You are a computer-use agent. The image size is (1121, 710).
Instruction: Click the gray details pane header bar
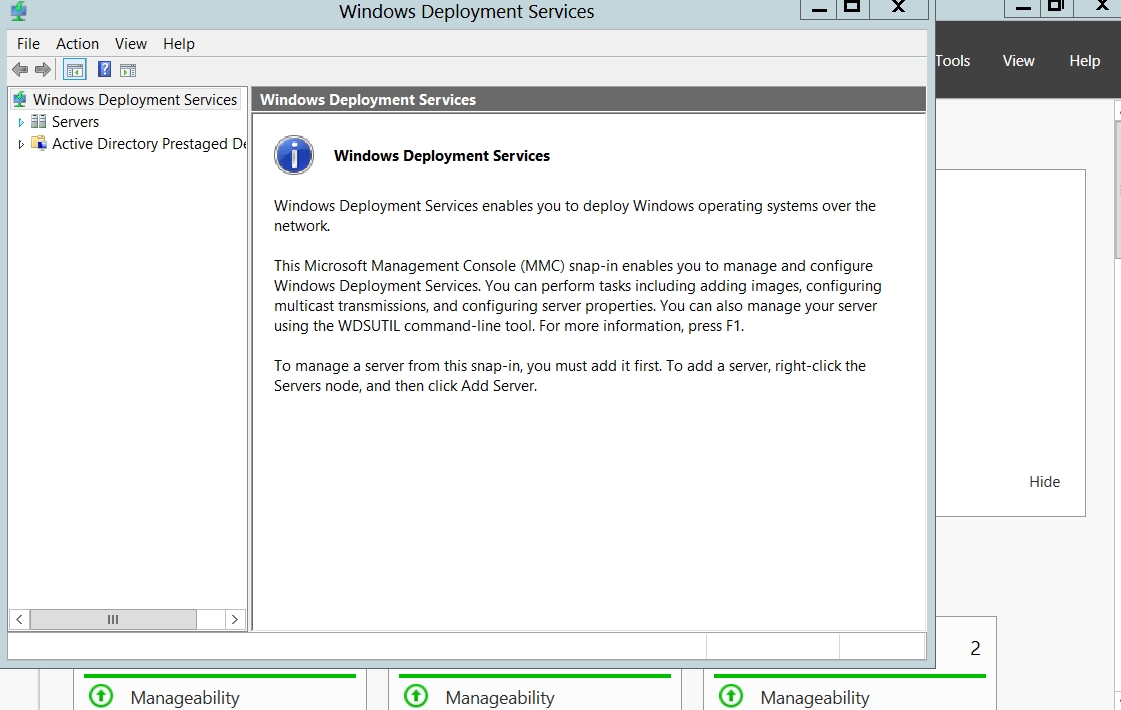[x=589, y=99]
